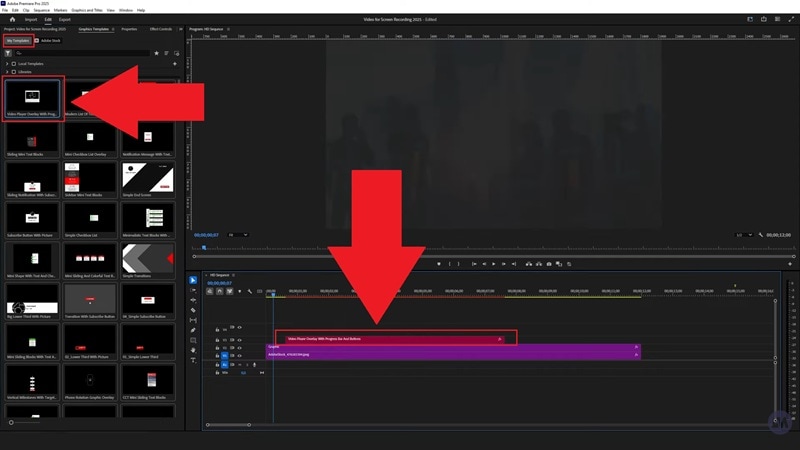Screen dimensions: 800x450
Task: Expand the Libraries tree item
Action: (x=7, y=72)
